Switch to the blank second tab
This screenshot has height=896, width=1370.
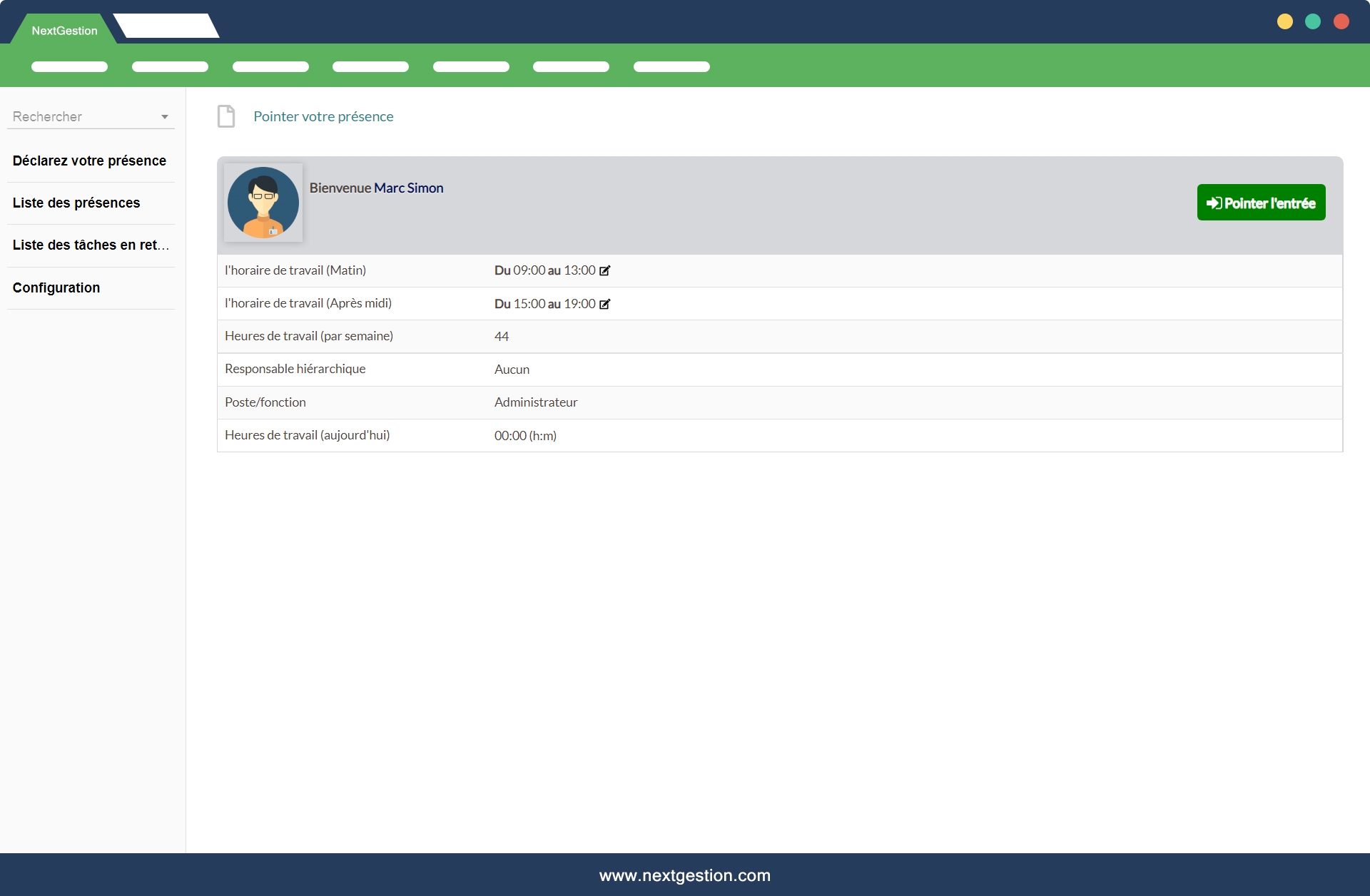pos(166,26)
